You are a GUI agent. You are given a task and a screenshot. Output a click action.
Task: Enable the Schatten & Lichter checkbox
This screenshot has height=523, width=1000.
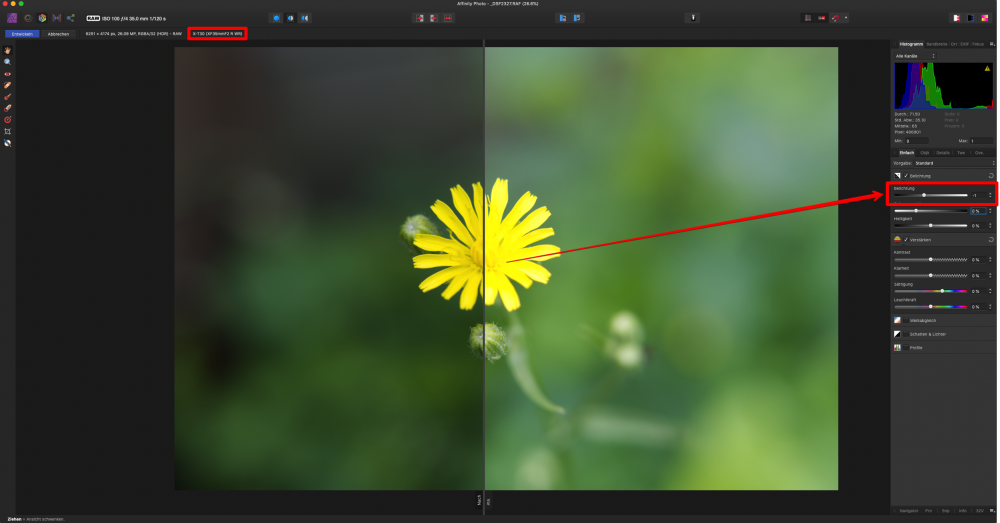pyautogui.click(x=906, y=334)
